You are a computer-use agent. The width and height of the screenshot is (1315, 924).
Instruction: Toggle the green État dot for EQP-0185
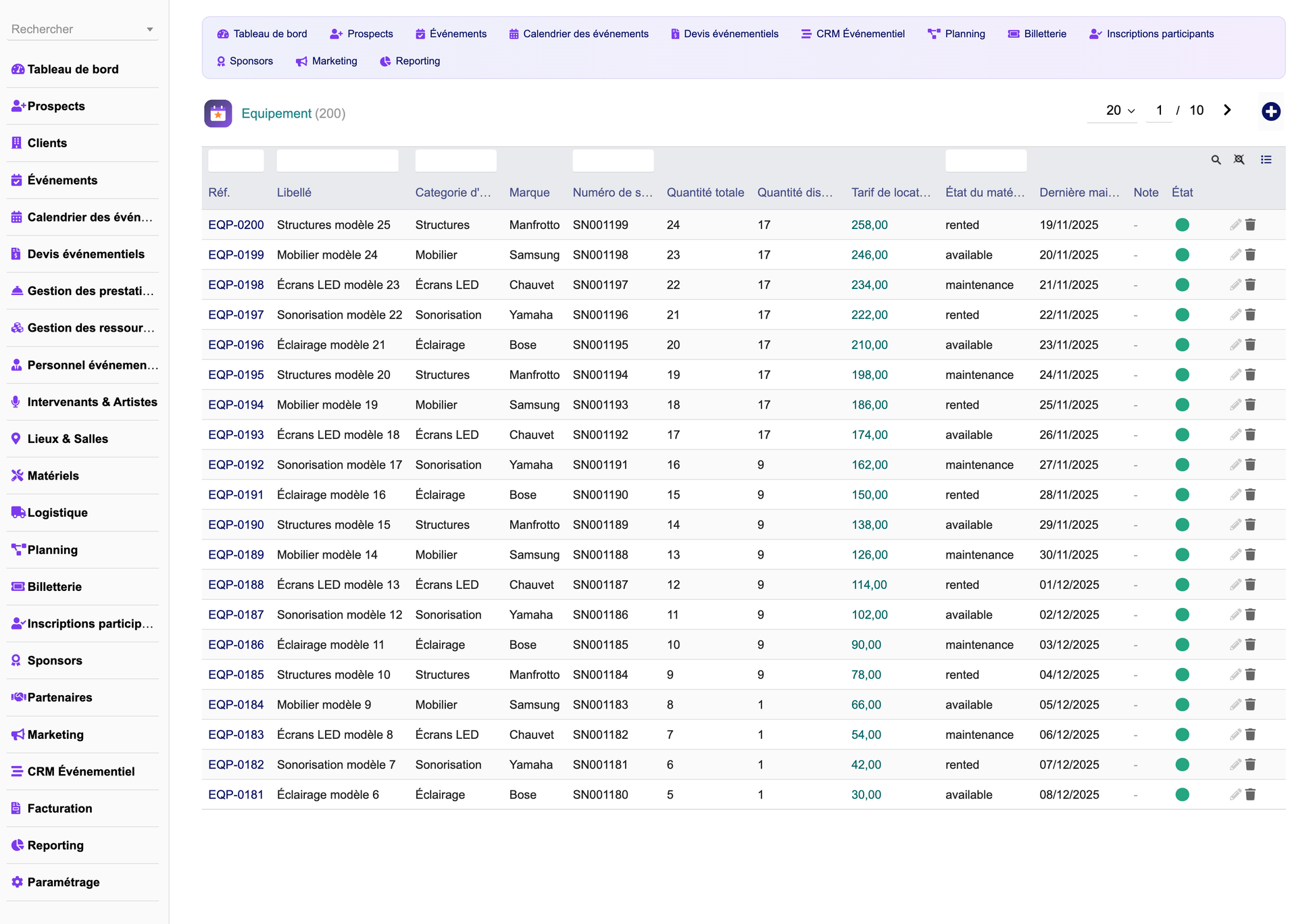1182,675
